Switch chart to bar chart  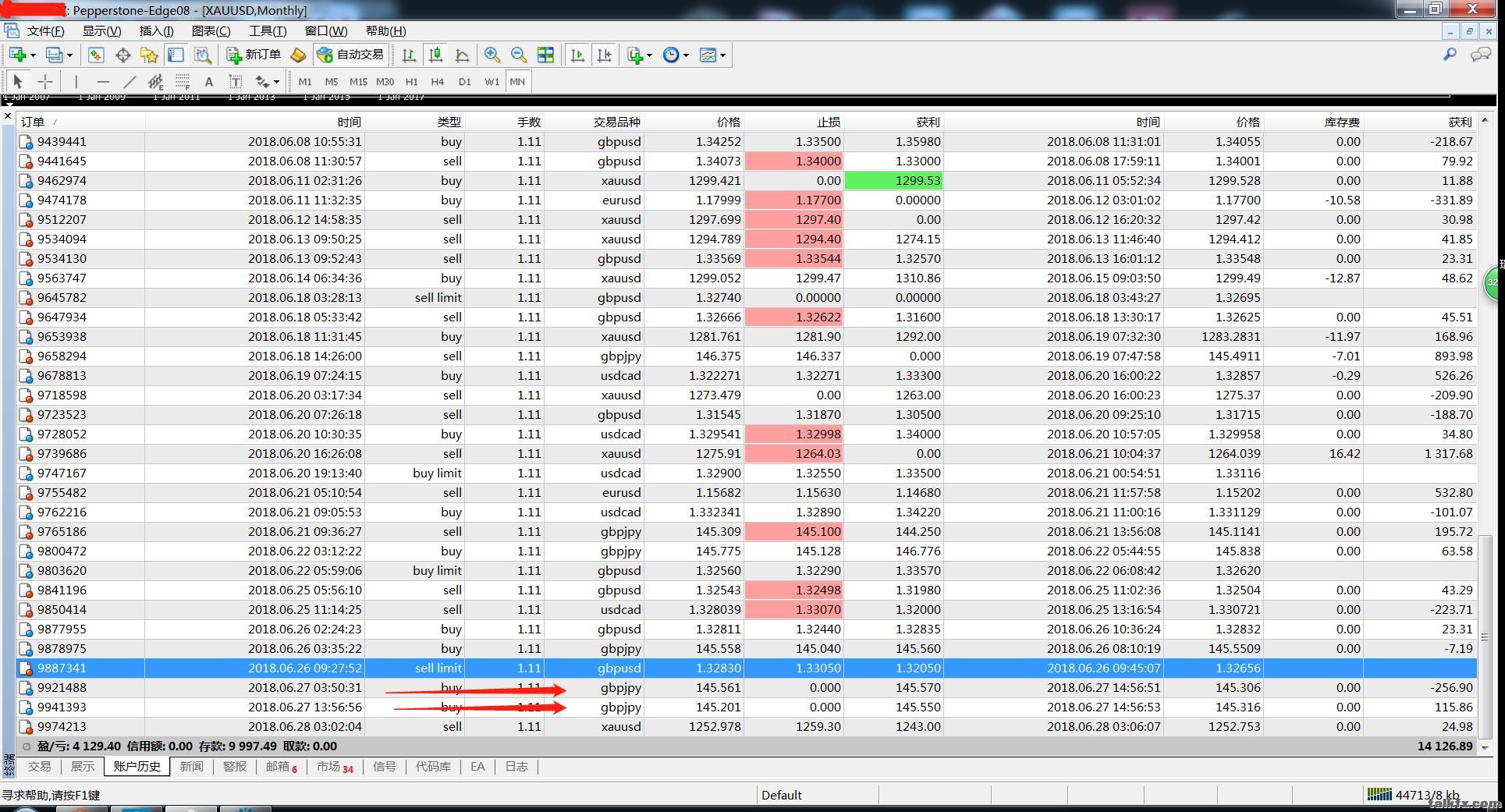click(409, 55)
